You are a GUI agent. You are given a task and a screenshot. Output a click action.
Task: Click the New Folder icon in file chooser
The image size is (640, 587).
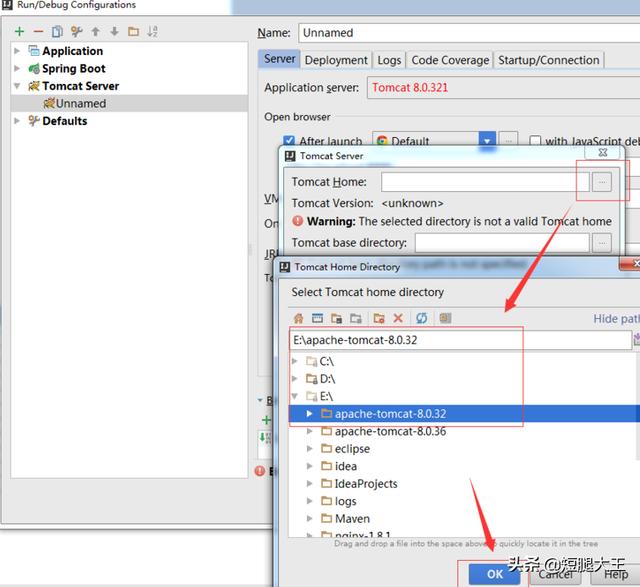(x=378, y=318)
